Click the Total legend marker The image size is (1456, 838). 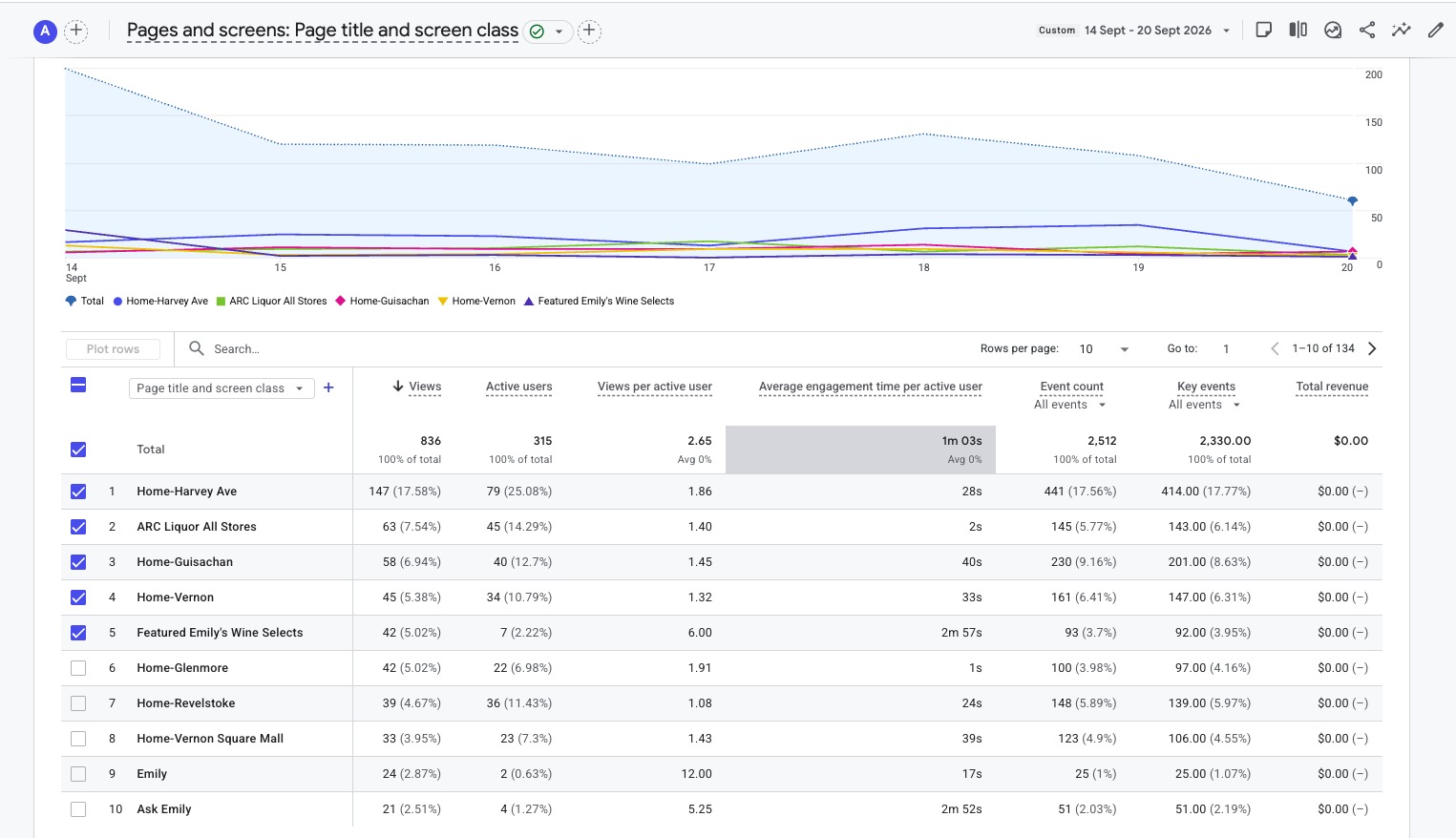pos(71,301)
